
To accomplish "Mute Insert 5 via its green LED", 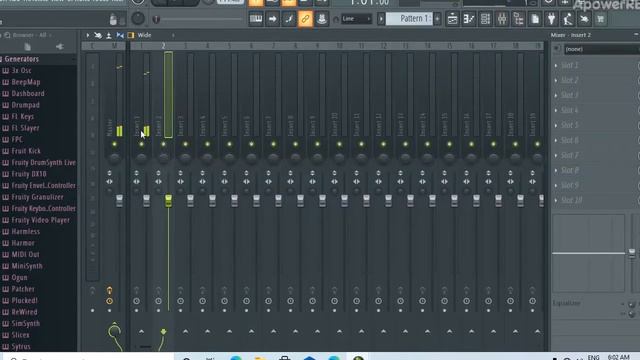I will pyautogui.click(x=229, y=144).
